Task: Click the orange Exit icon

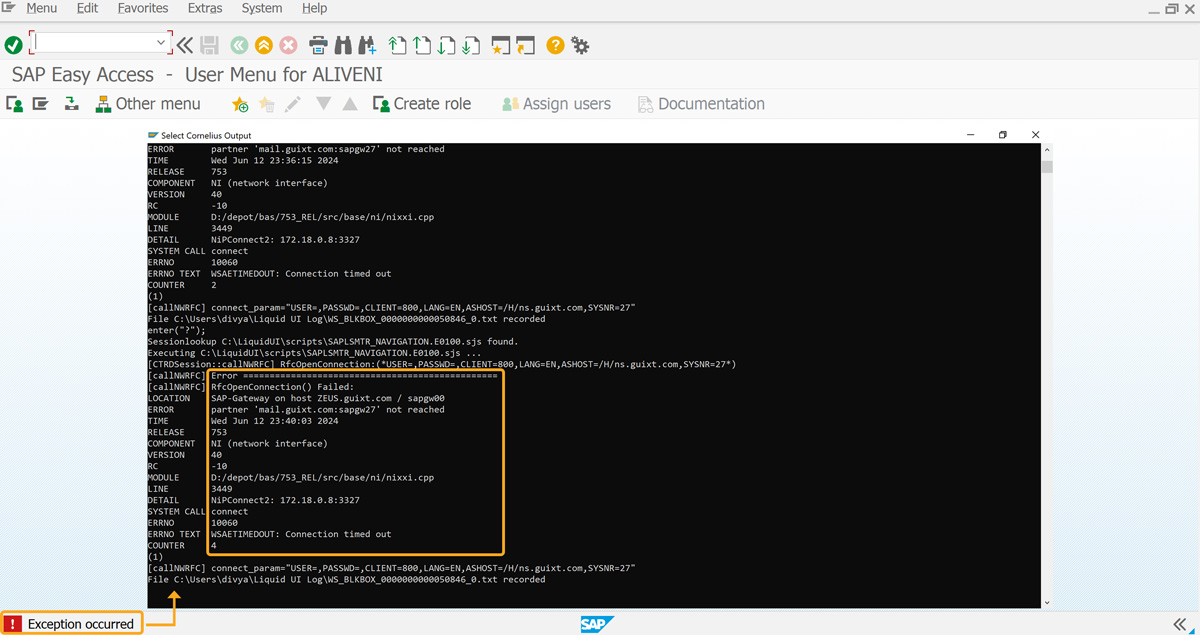Action: point(263,45)
